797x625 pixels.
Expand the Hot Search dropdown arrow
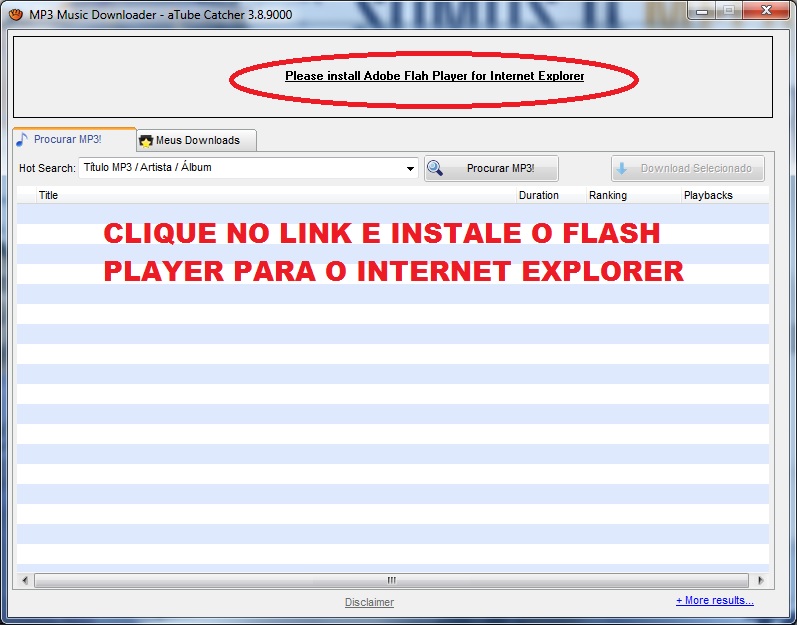coord(410,169)
